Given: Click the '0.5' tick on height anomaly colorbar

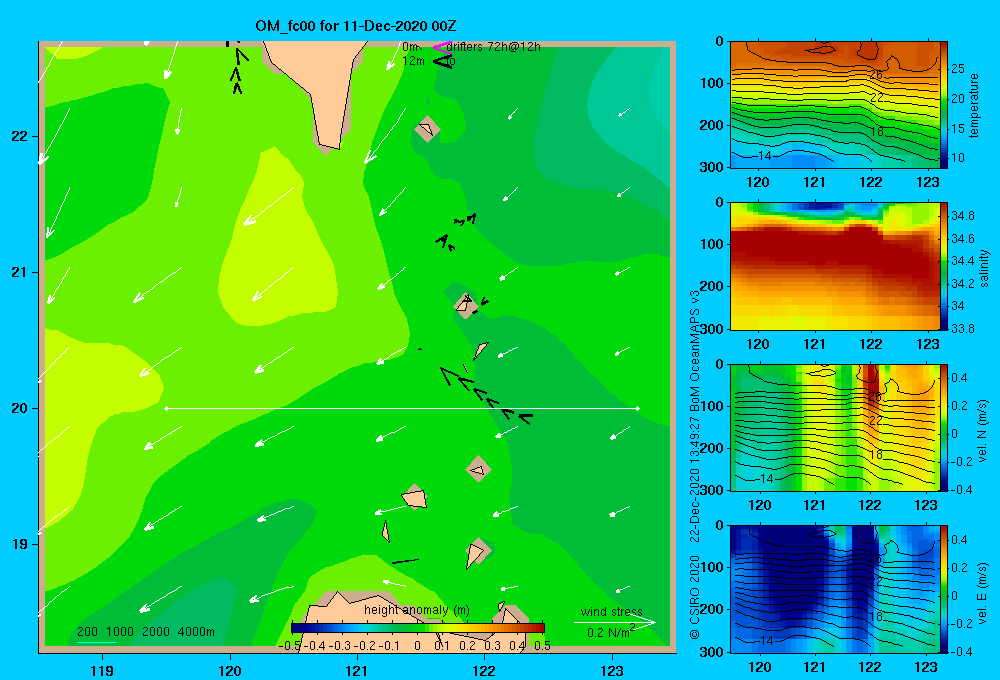Looking at the screenshot, I should click(542, 646).
